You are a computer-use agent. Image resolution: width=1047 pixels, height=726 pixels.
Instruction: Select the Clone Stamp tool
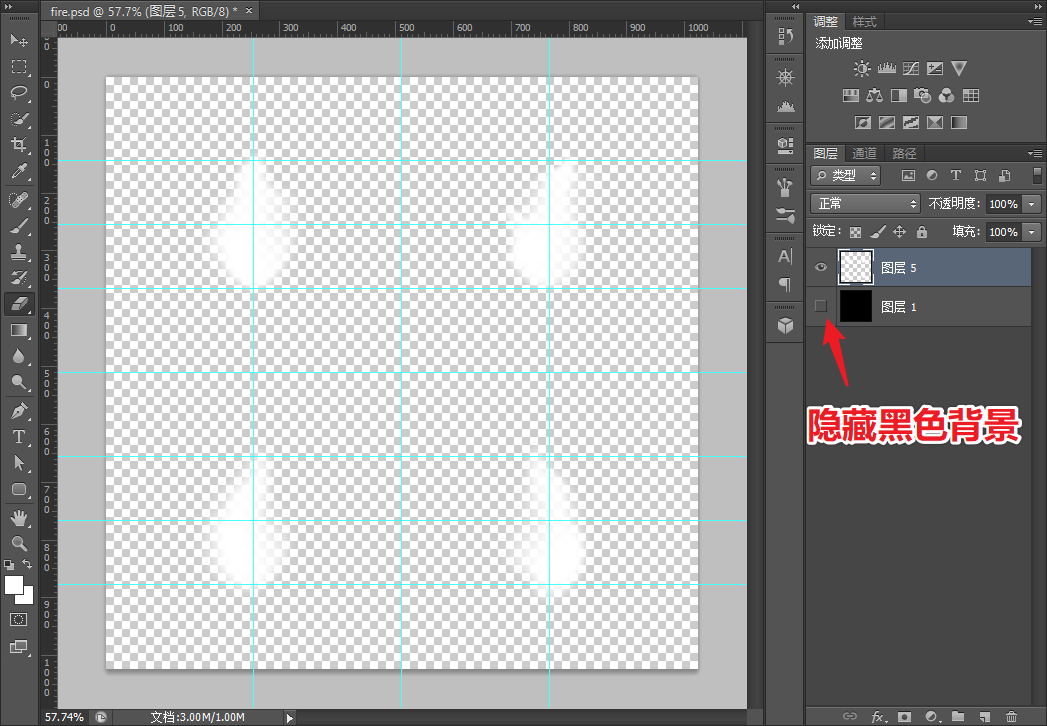(x=19, y=252)
